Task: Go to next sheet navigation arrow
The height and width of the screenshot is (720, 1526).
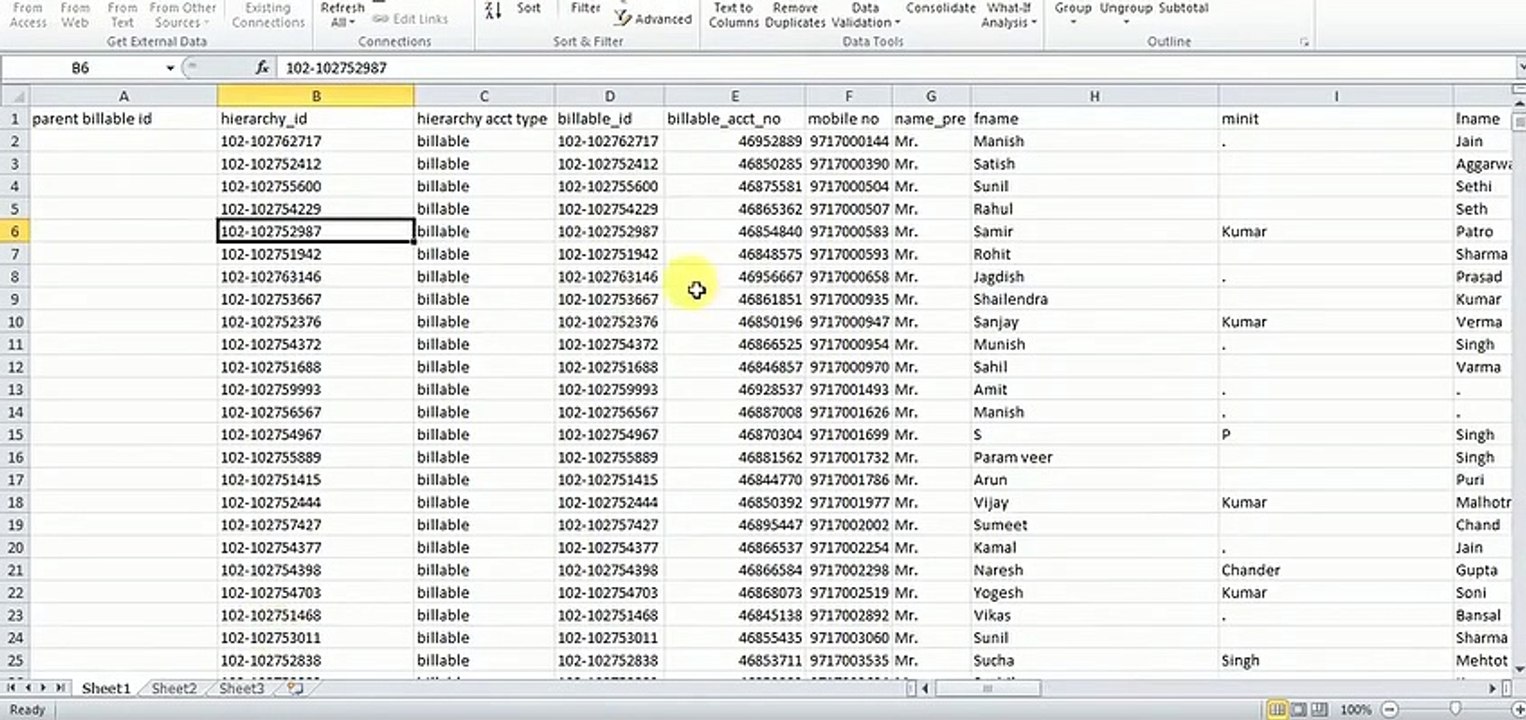Action: pos(44,688)
